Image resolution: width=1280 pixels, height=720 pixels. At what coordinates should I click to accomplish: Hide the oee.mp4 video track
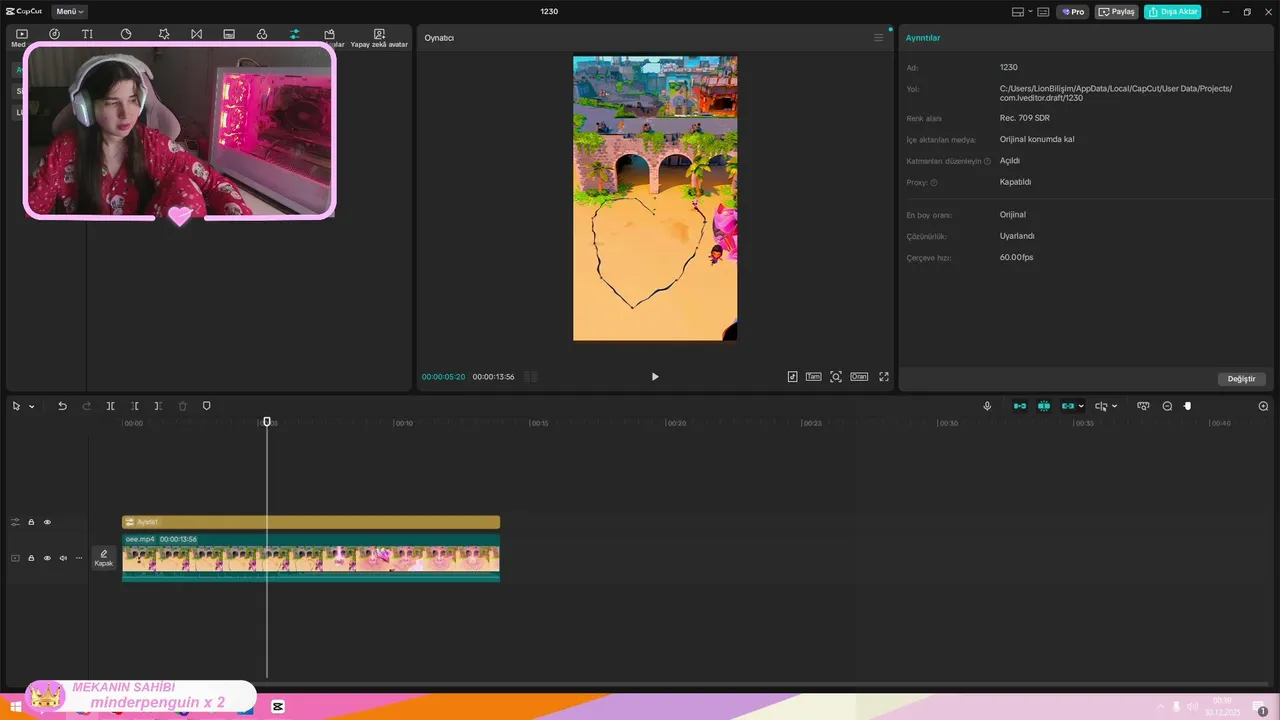(x=47, y=558)
